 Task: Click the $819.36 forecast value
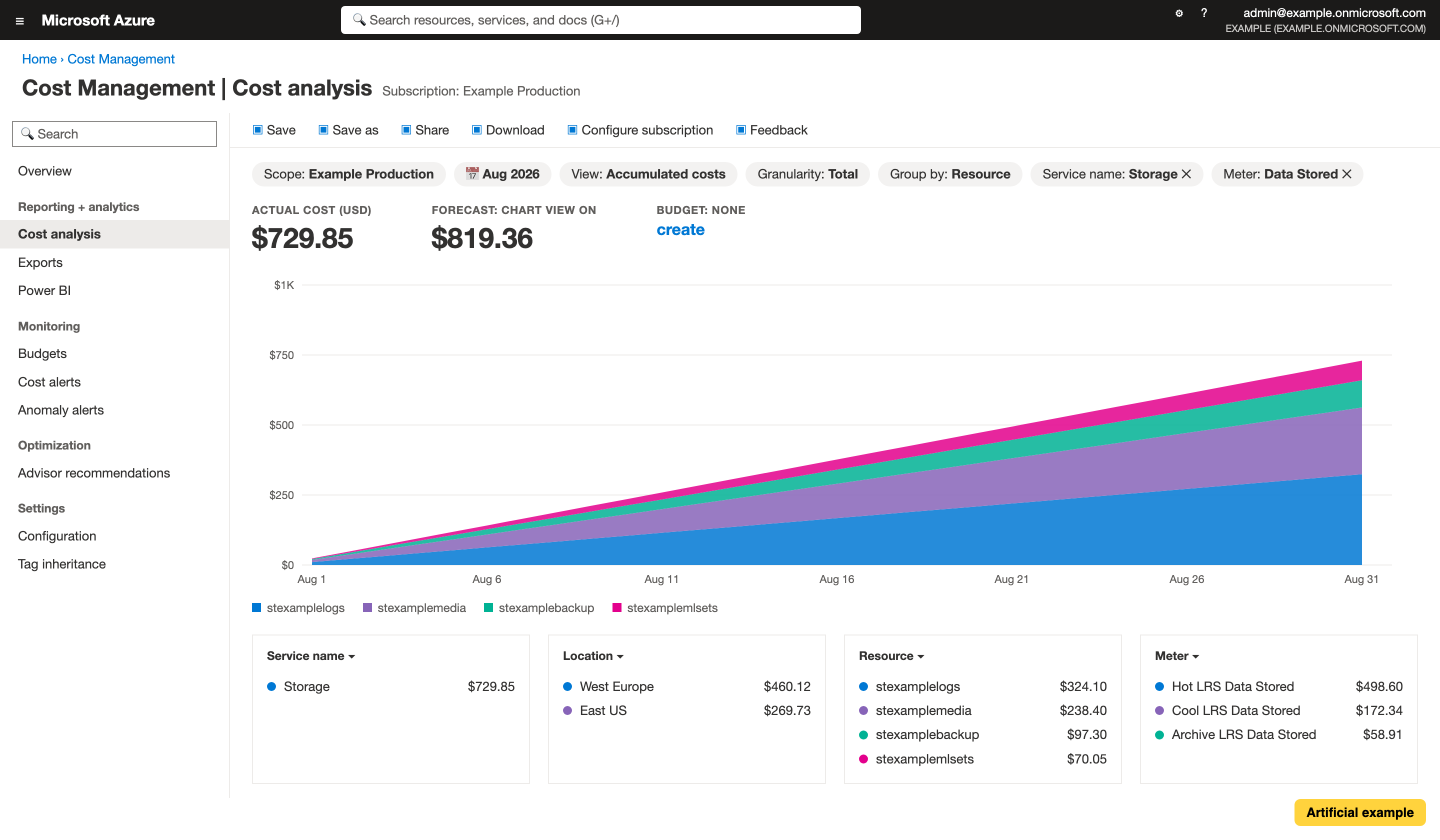[x=481, y=238]
